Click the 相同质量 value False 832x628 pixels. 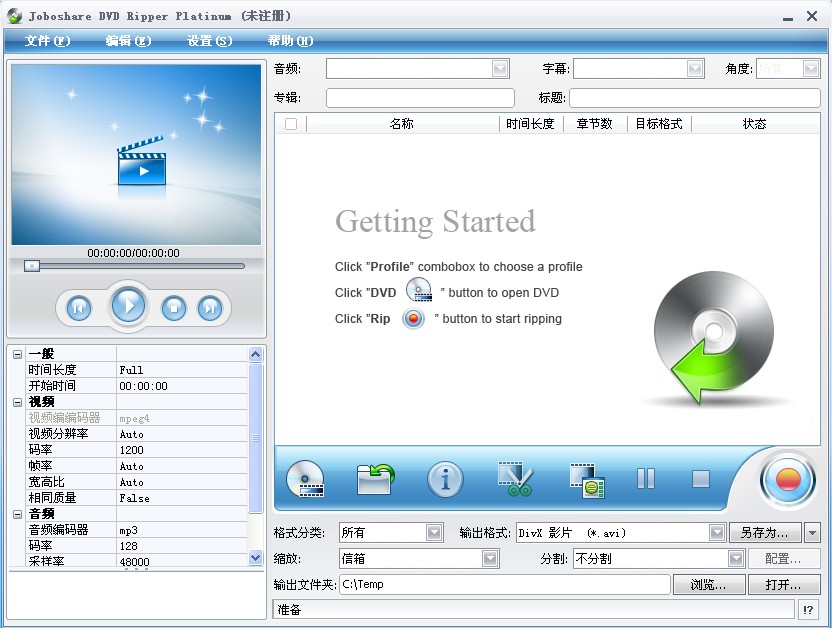point(182,498)
